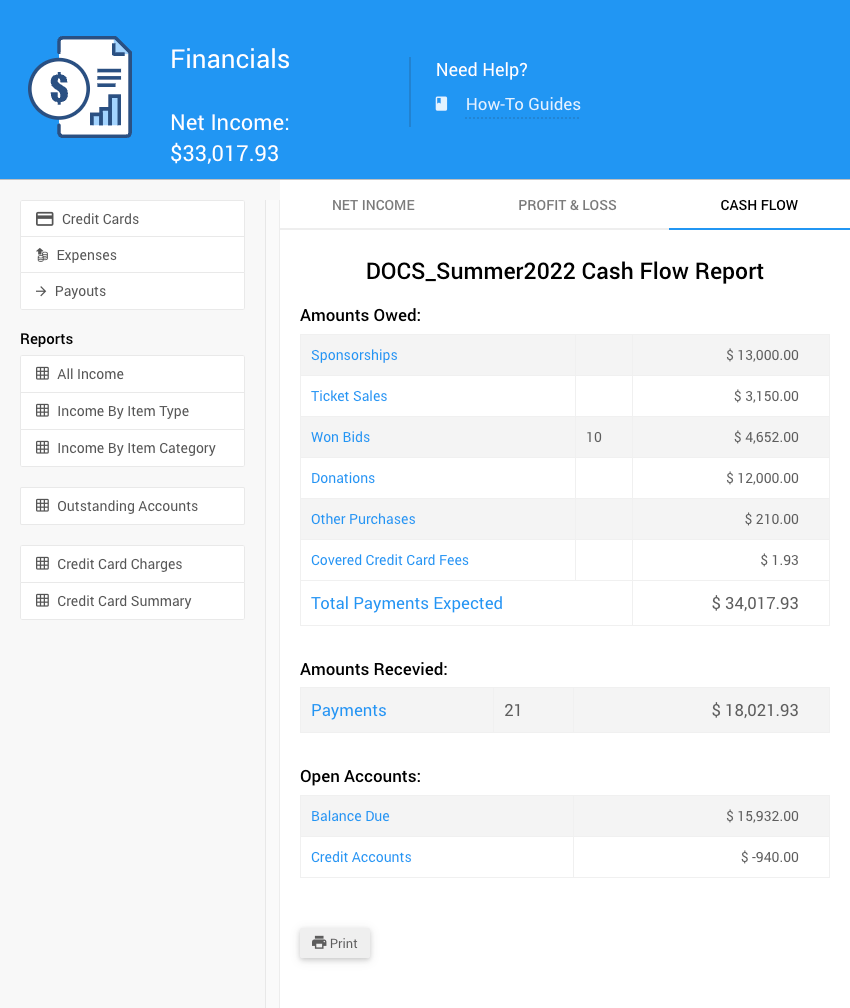Switch to the Profit & Loss tab
This screenshot has width=850, height=1008.
click(567, 205)
